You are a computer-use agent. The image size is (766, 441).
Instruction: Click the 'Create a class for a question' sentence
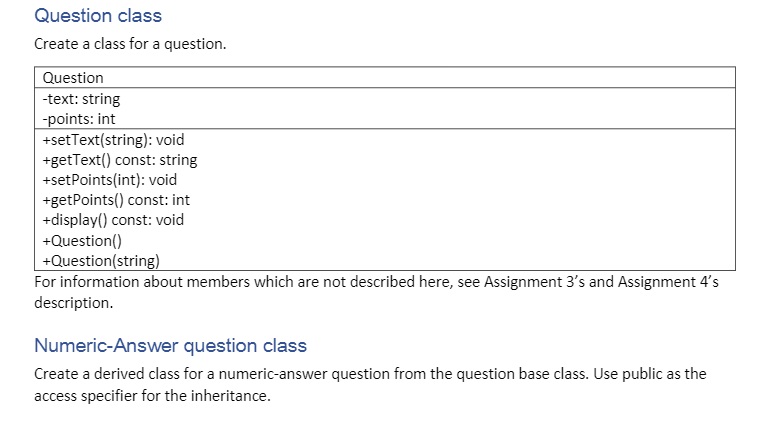[x=130, y=44]
